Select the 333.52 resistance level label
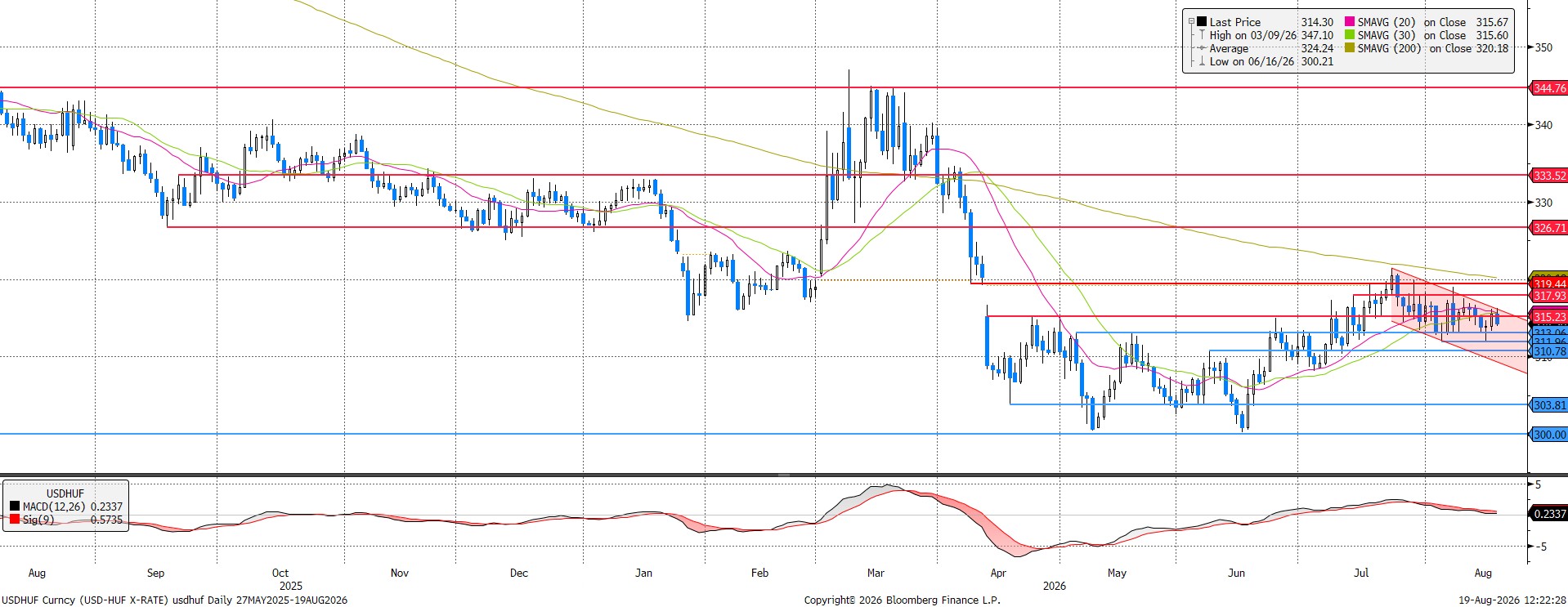Screen dimensions: 1568x607 pos(1548,176)
